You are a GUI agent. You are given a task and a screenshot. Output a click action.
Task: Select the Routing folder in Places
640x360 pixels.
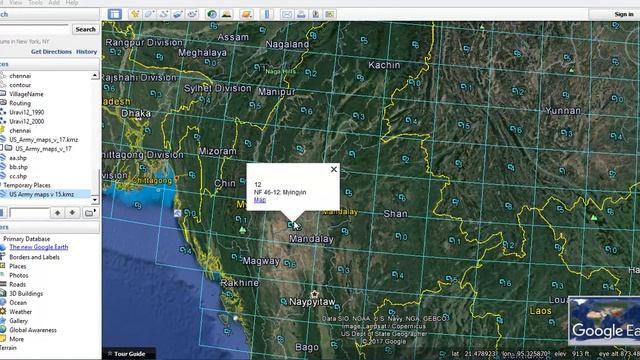pyautogui.click(x=20, y=103)
